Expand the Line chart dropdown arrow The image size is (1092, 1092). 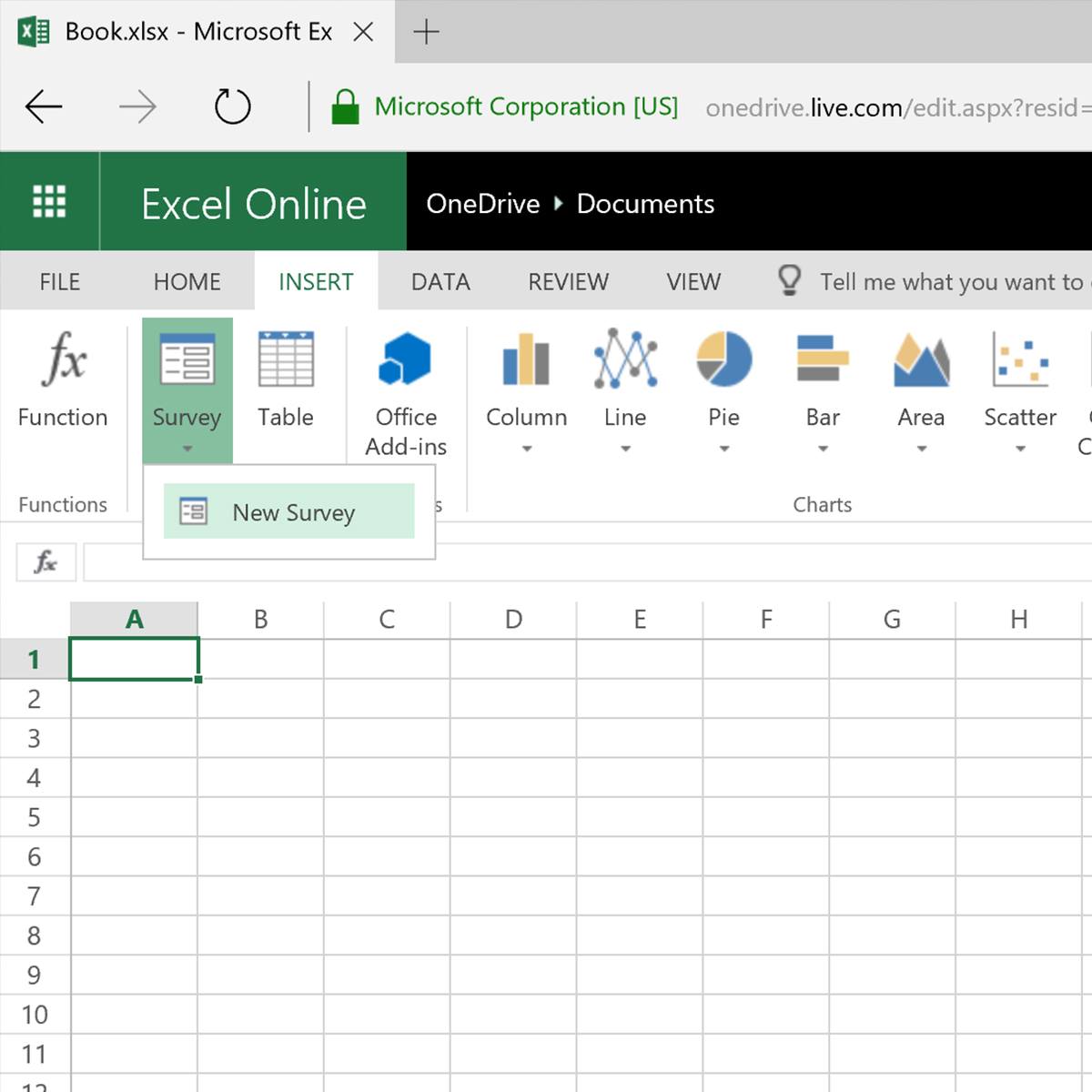point(625,449)
